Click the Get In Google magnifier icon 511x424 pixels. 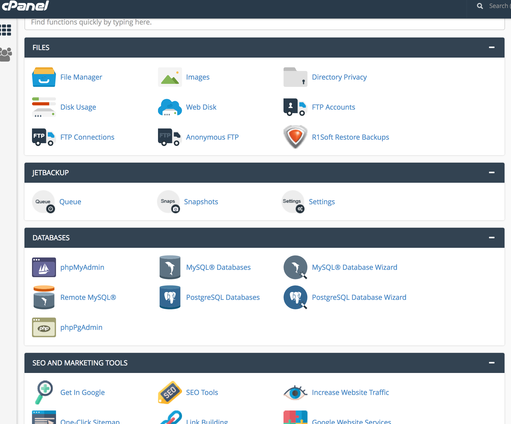[x=44, y=392]
